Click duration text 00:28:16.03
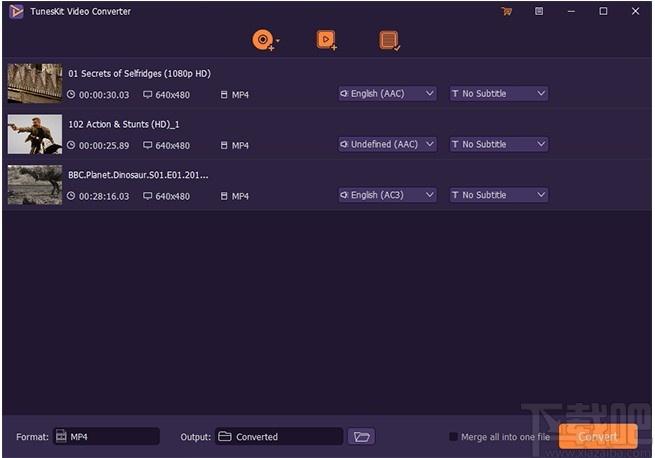This screenshot has height=458, width=655. 104,196
